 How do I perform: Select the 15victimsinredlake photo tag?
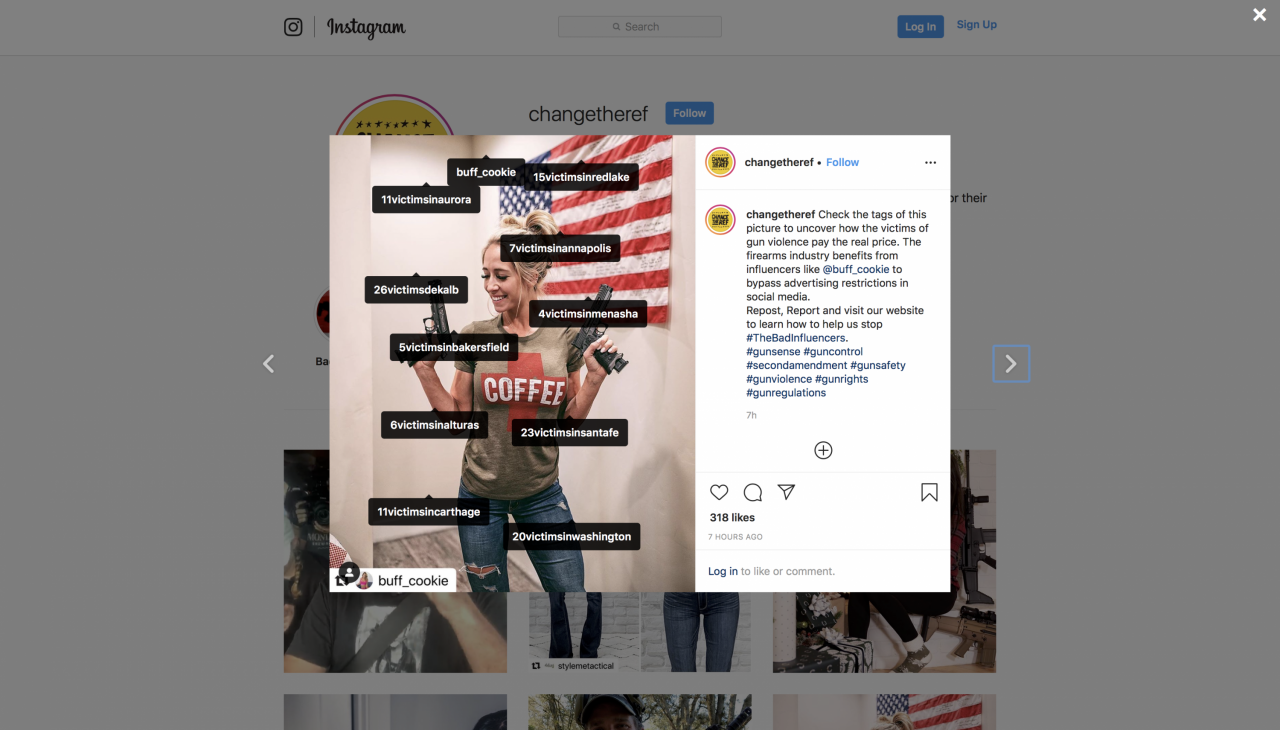581,177
